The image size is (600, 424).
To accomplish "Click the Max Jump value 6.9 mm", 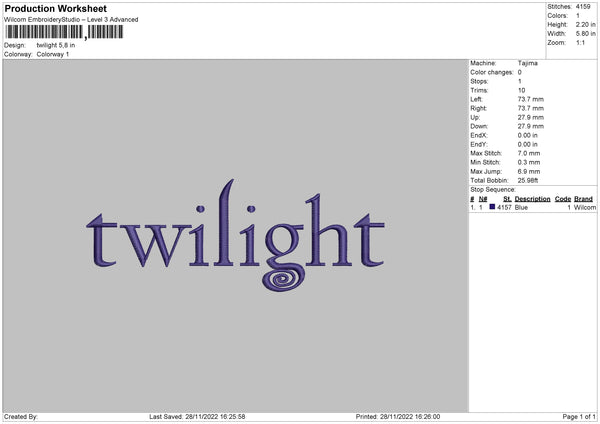I will pyautogui.click(x=529, y=171).
